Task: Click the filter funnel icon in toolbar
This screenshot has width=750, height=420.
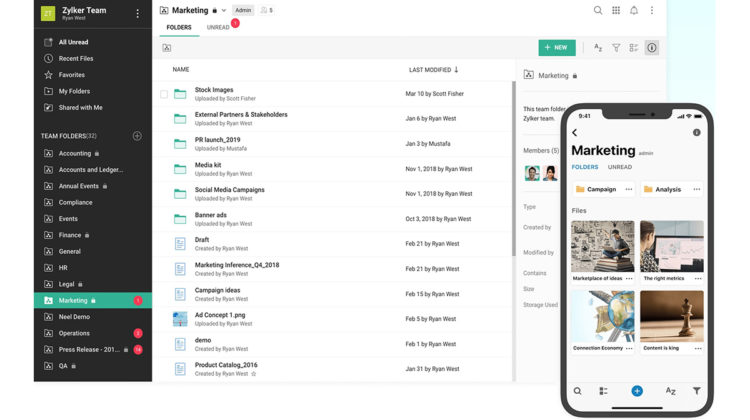Action: 616,48
